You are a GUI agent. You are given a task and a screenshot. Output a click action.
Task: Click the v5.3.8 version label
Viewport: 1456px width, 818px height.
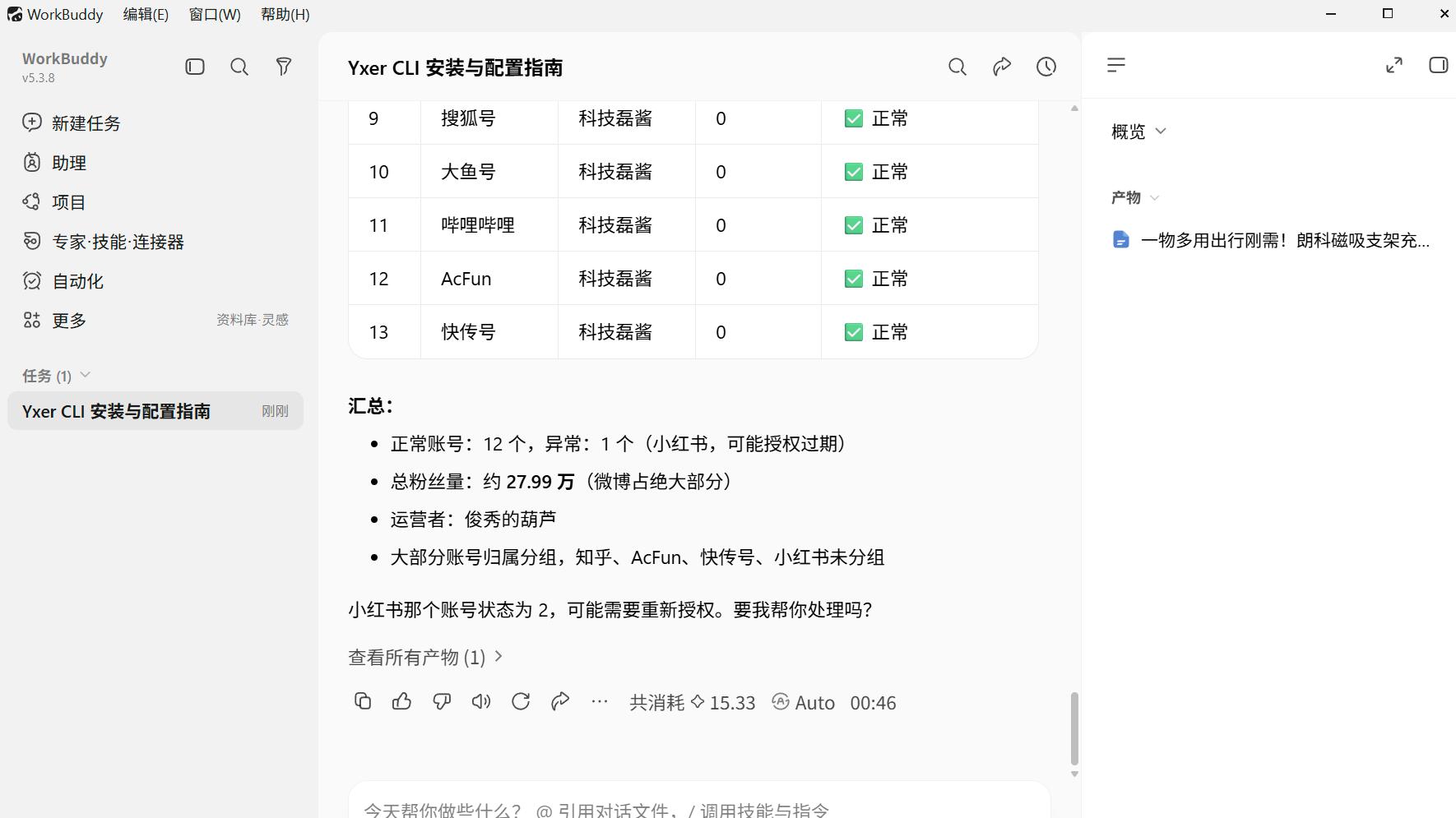coord(39,78)
